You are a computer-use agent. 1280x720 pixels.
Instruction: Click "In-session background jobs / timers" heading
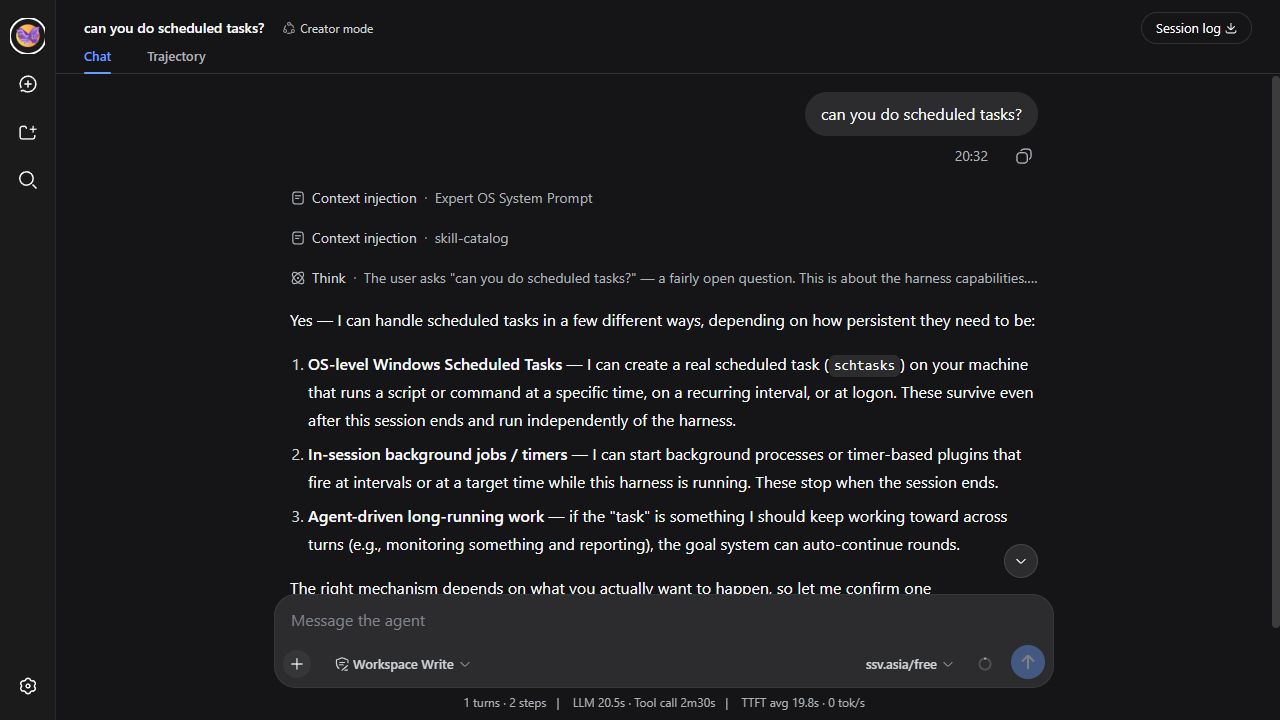tap(437, 454)
